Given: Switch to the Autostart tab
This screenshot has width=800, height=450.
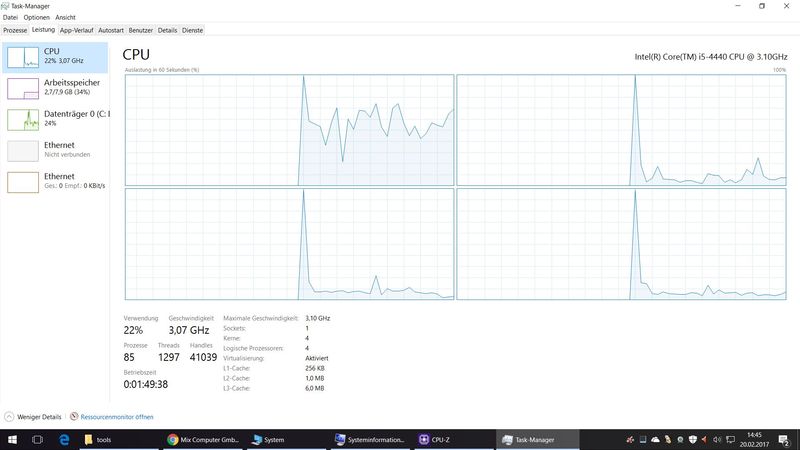Looking at the screenshot, I should (111, 31).
